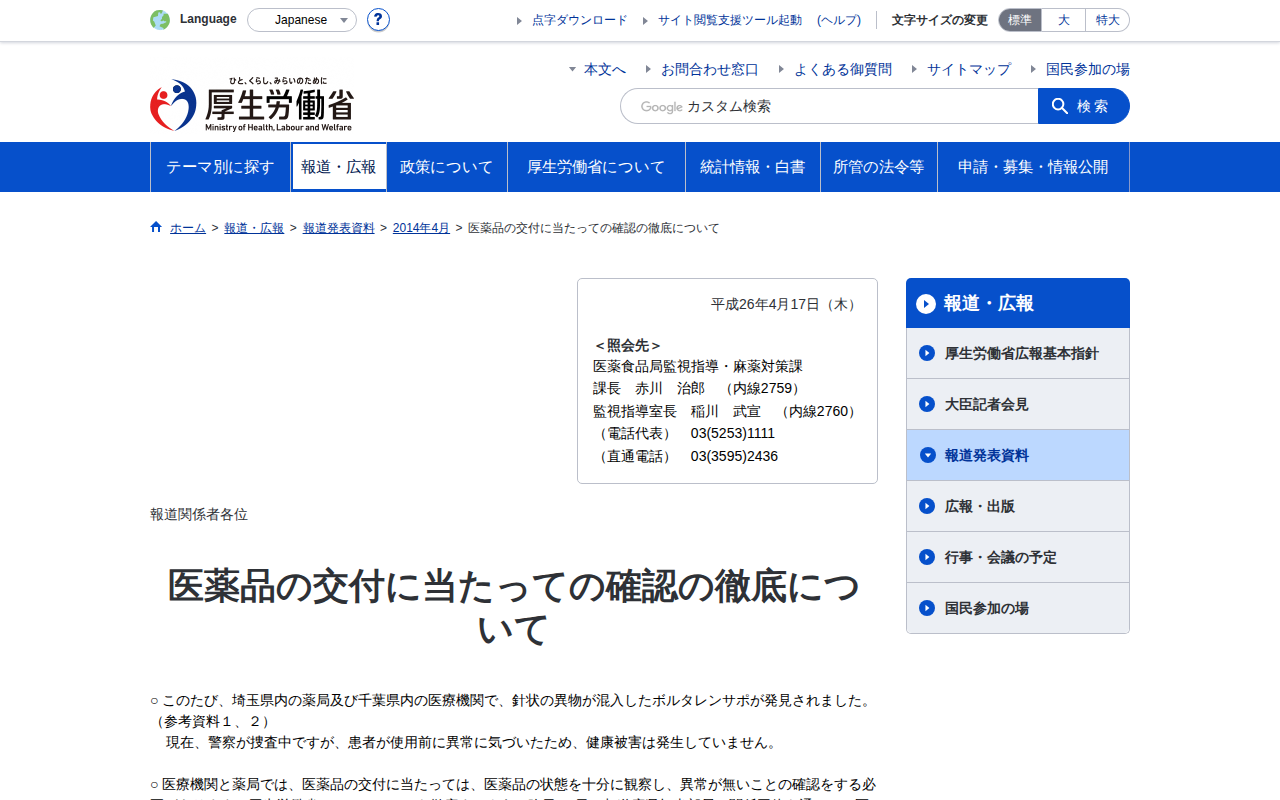Click circle arrow icon next to 大臣記者会見

point(927,404)
